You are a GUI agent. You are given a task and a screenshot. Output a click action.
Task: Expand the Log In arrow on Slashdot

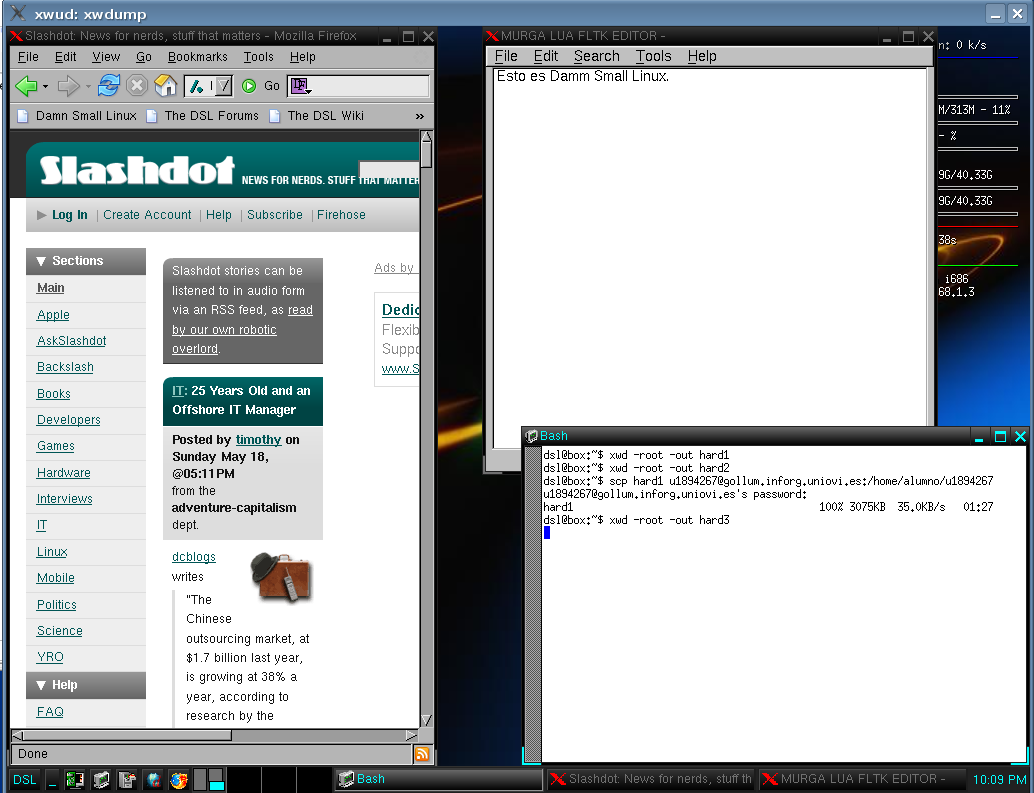(x=42, y=215)
